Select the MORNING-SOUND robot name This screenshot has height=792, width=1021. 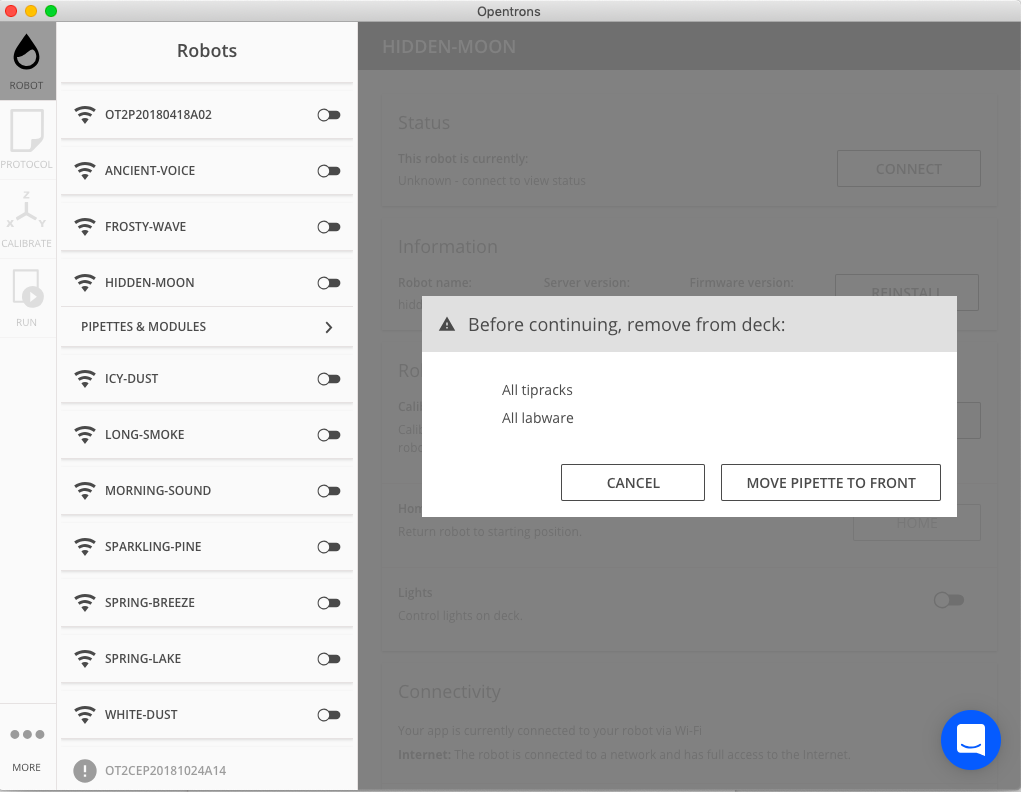click(x=158, y=490)
